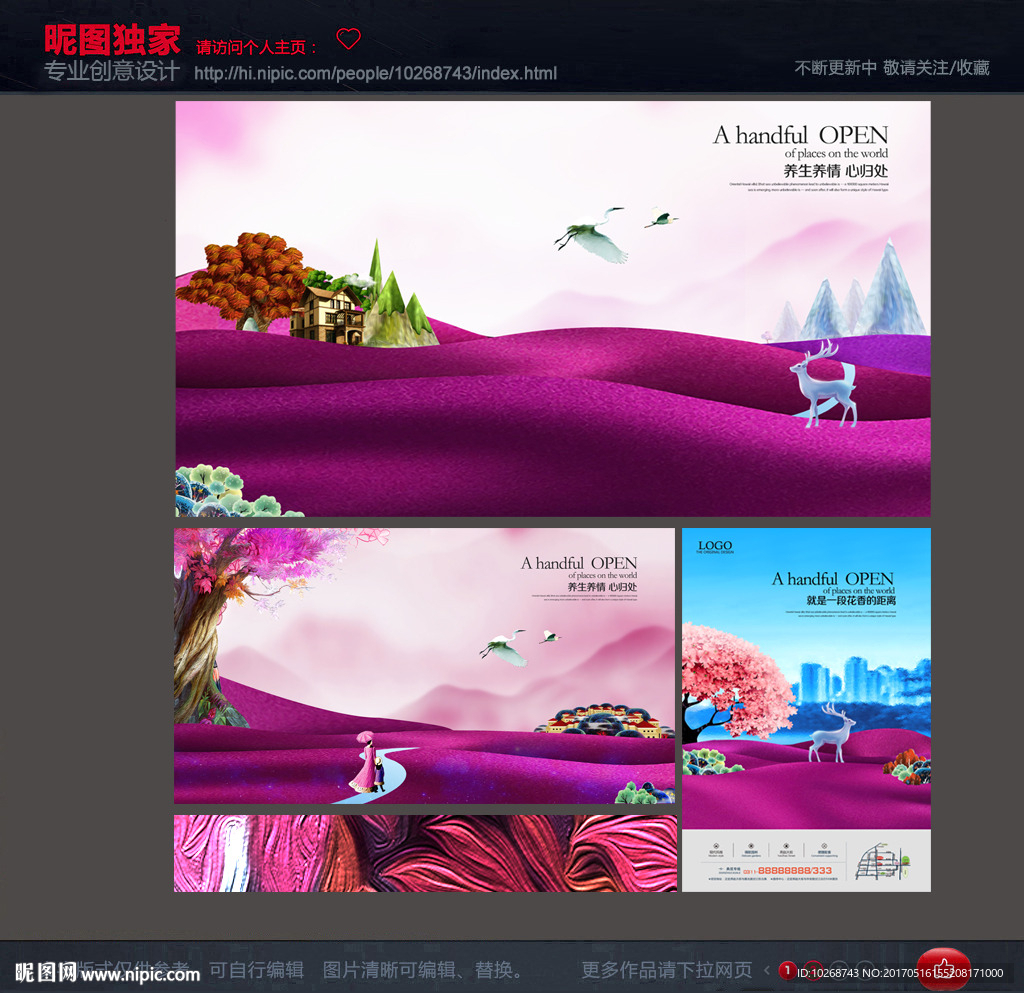Select the page 2 circle indicator
The image size is (1024, 993).
(x=814, y=969)
